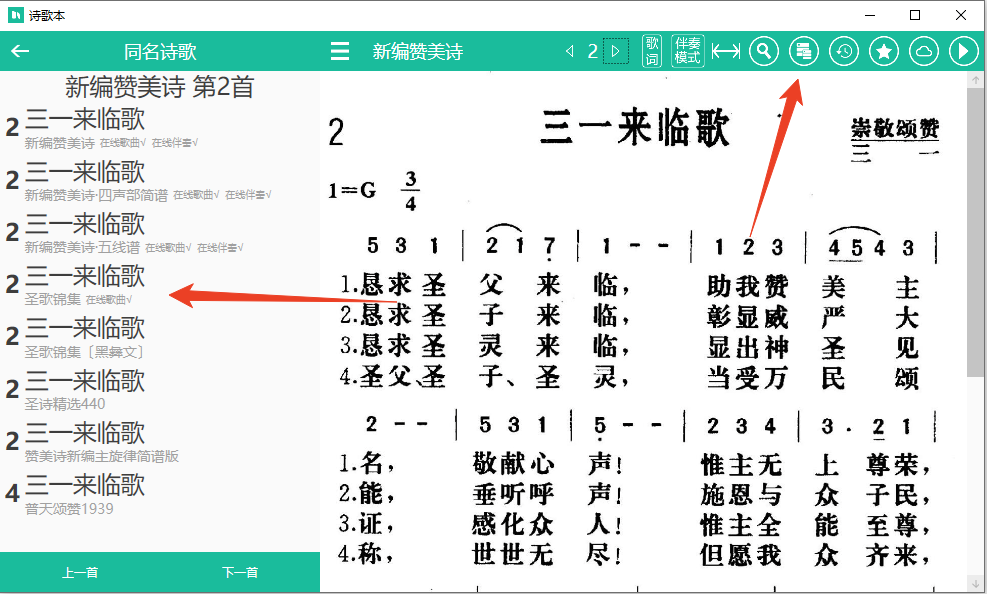Go to previous hymn number with left triangle
The width and height of the screenshot is (987, 594).
click(570, 52)
